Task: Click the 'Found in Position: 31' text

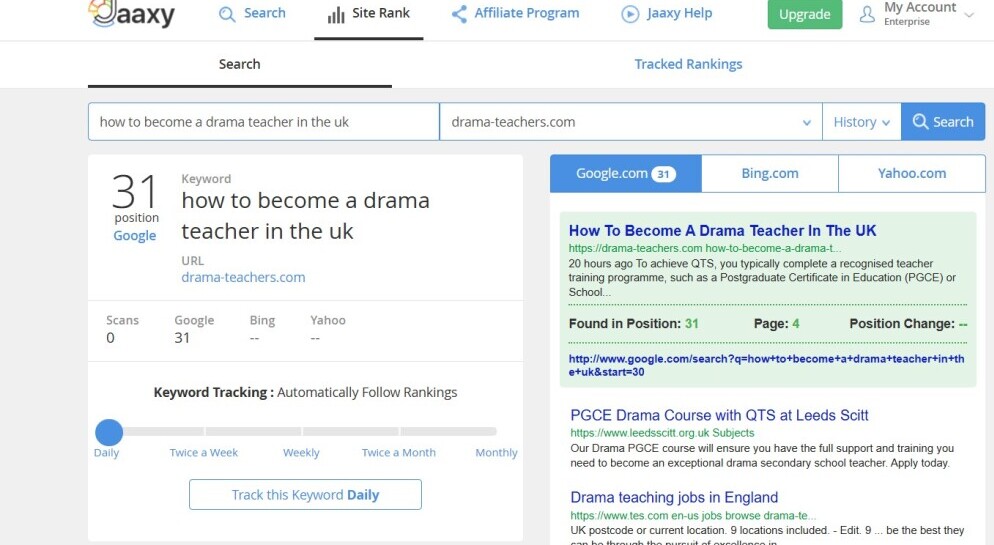Action: point(633,324)
